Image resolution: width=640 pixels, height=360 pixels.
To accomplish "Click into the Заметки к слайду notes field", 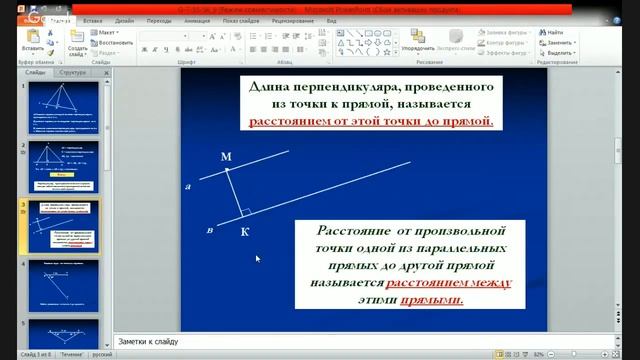I will pos(363,342).
